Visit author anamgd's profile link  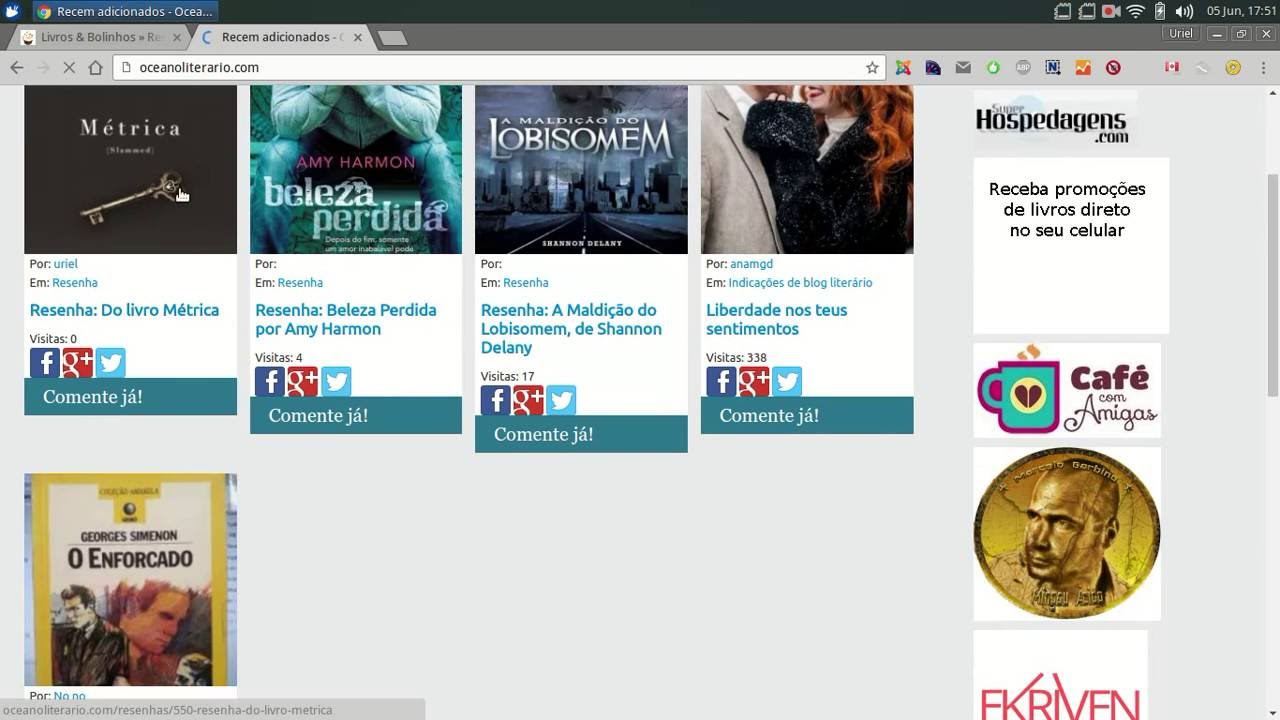pyautogui.click(x=751, y=264)
